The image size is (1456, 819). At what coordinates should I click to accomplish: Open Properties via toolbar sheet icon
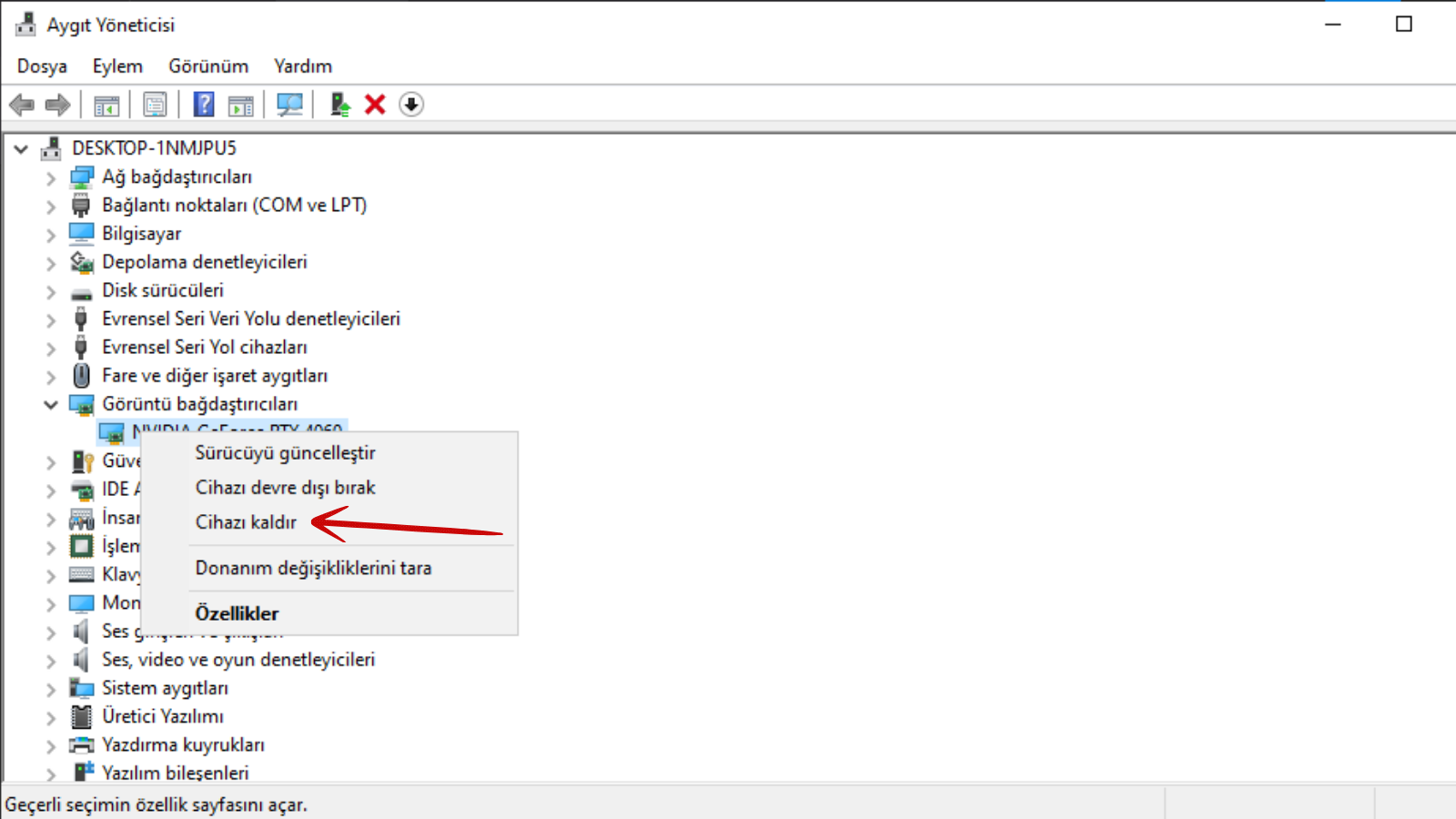click(155, 105)
